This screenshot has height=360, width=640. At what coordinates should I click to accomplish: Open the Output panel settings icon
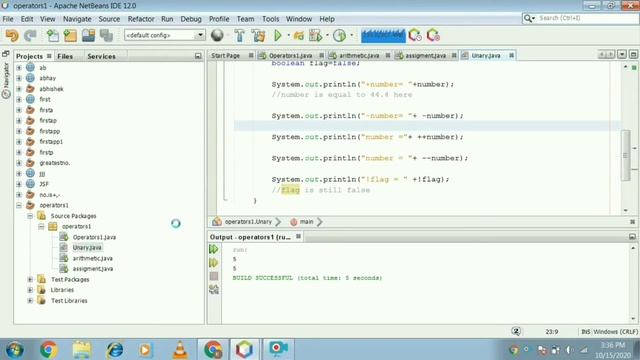[x=213, y=289]
